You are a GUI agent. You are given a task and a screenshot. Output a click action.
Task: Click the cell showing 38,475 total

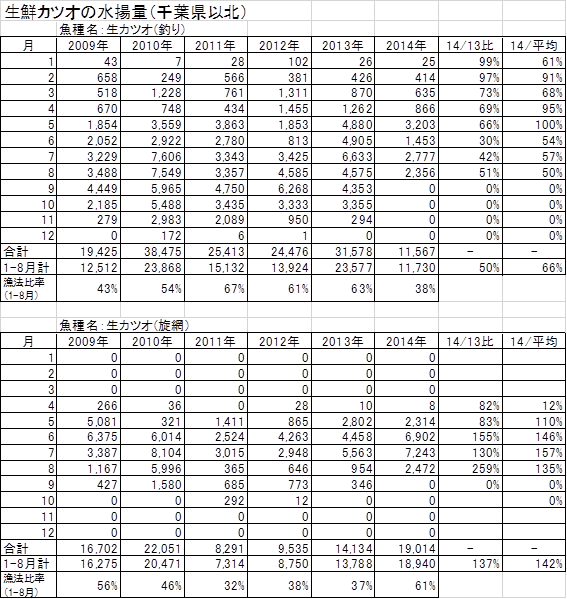point(163,252)
